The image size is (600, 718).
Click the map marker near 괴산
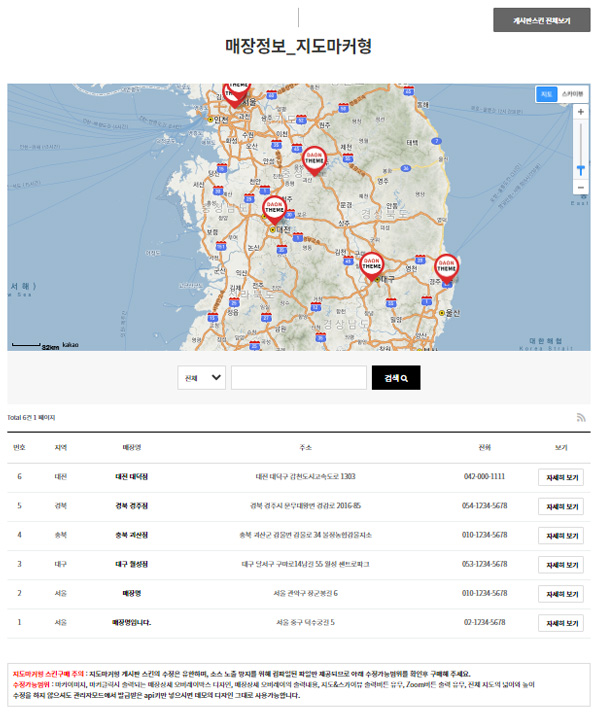(315, 158)
